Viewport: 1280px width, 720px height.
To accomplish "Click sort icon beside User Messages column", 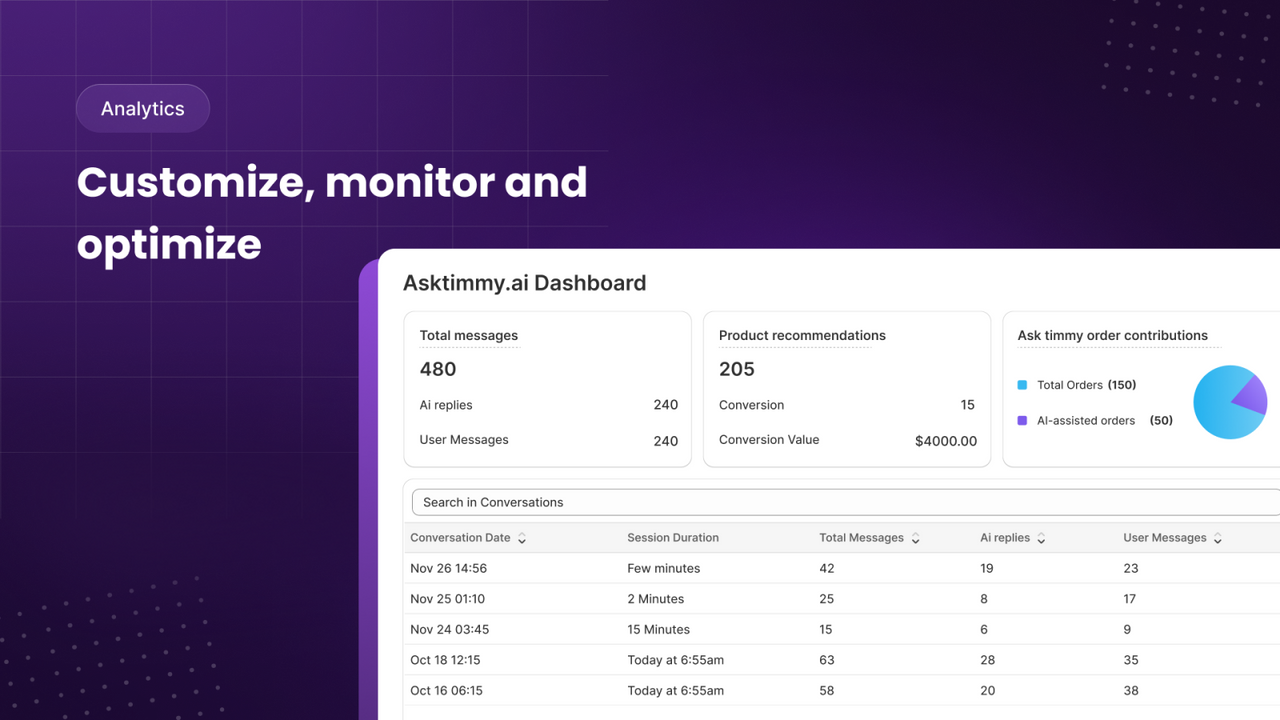I will (1218, 538).
